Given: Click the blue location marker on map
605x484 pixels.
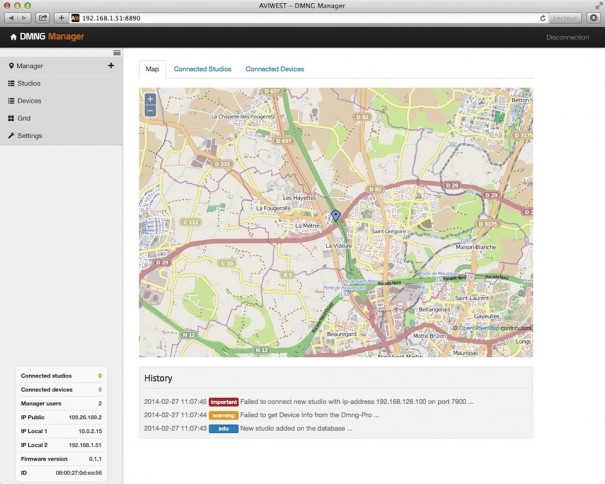Looking at the screenshot, I should [336, 215].
